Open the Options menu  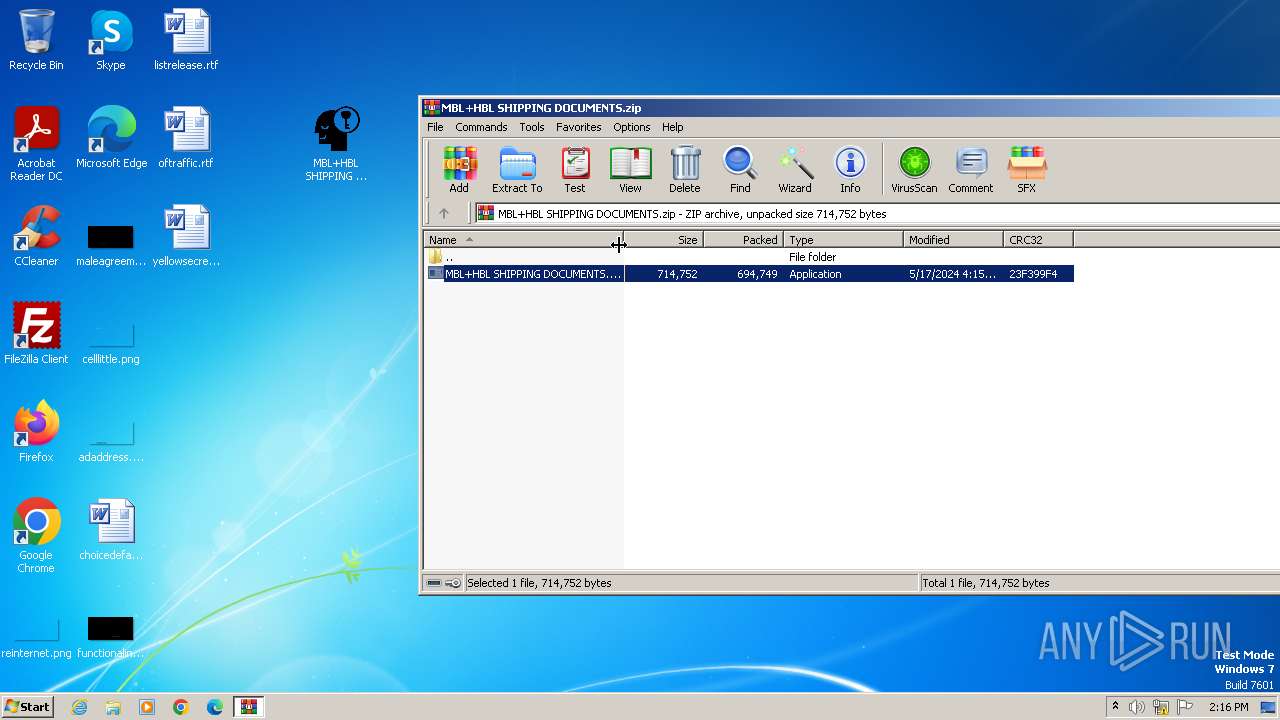coord(632,127)
